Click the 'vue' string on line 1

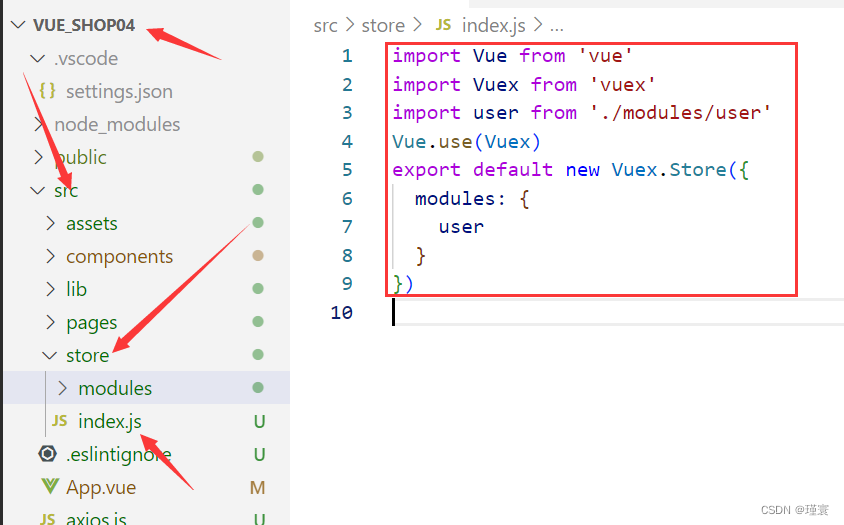tap(606, 56)
